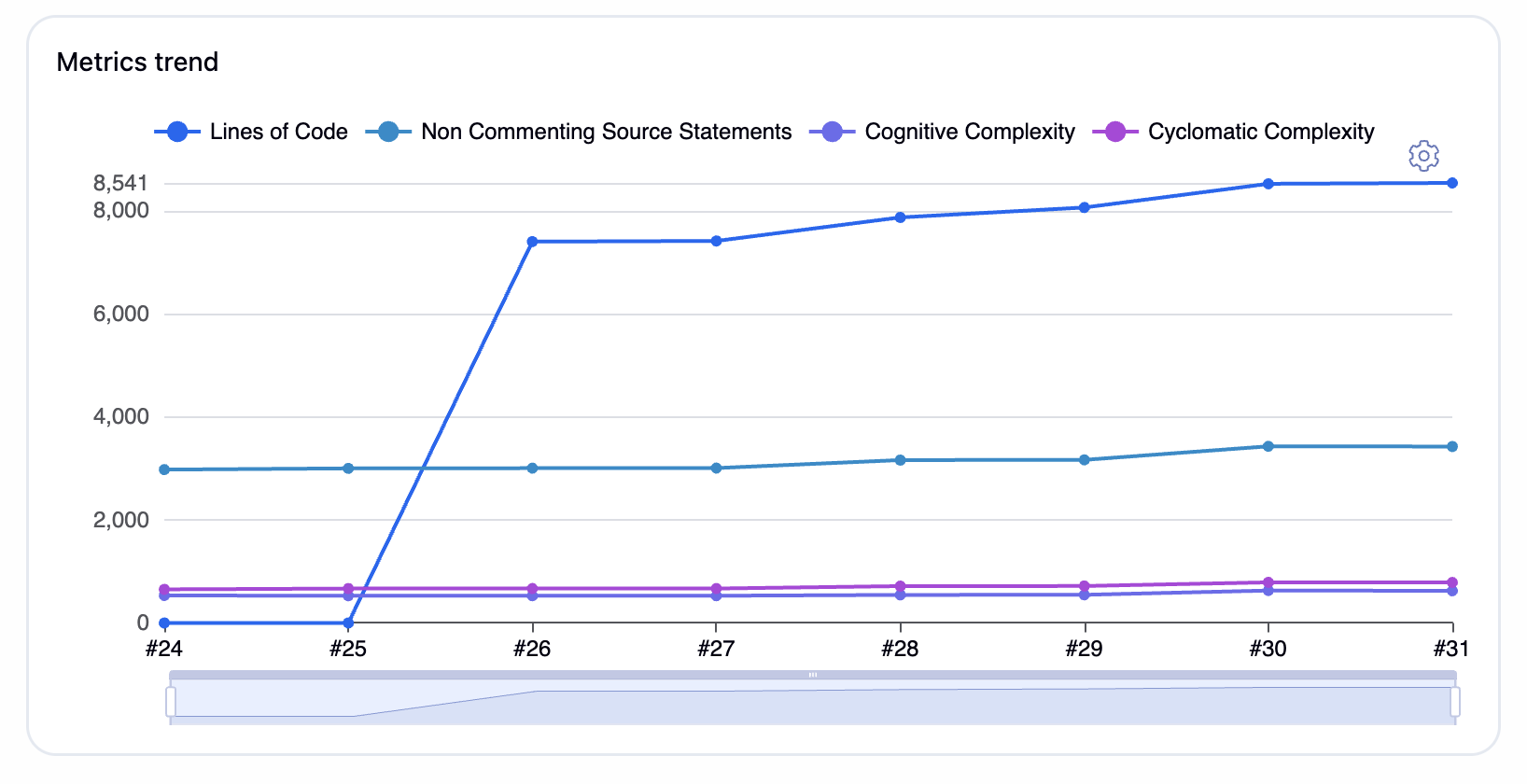Hide the Non Commenting Source Statements series
This screenshot has height=784, width=1527.
(579, 132)
